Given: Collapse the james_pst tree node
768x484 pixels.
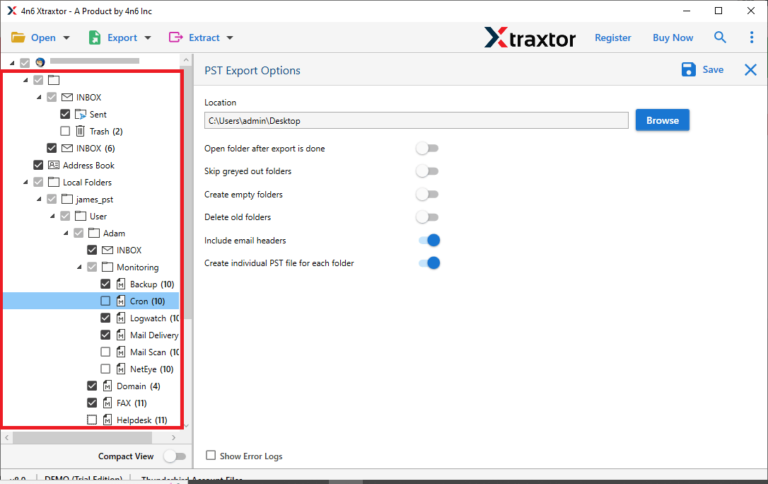Looking at the screenshot, I should coord(39,199).
